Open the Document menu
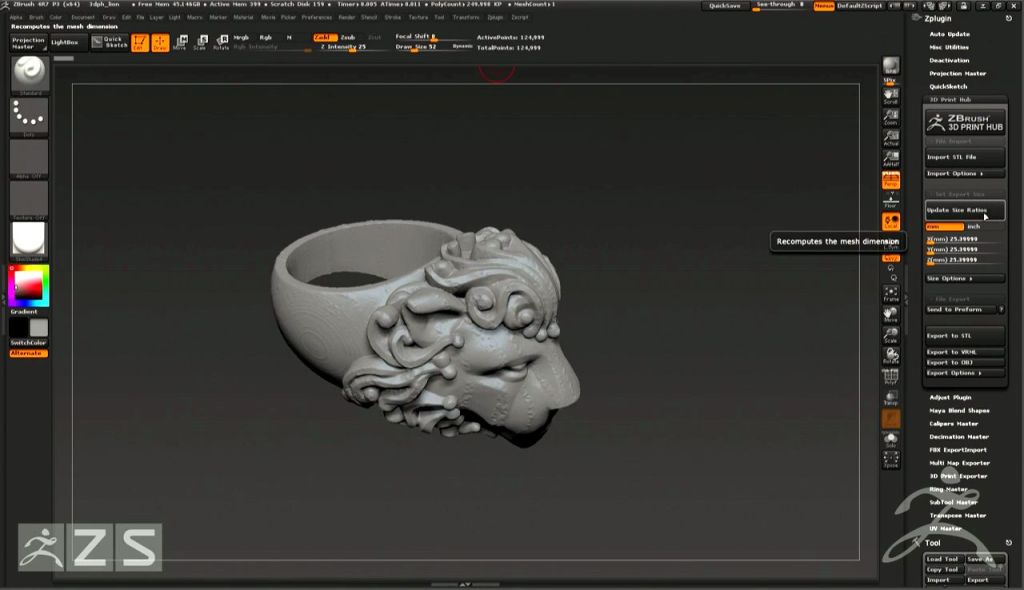The image size is (1024, 590). [83, 18]
